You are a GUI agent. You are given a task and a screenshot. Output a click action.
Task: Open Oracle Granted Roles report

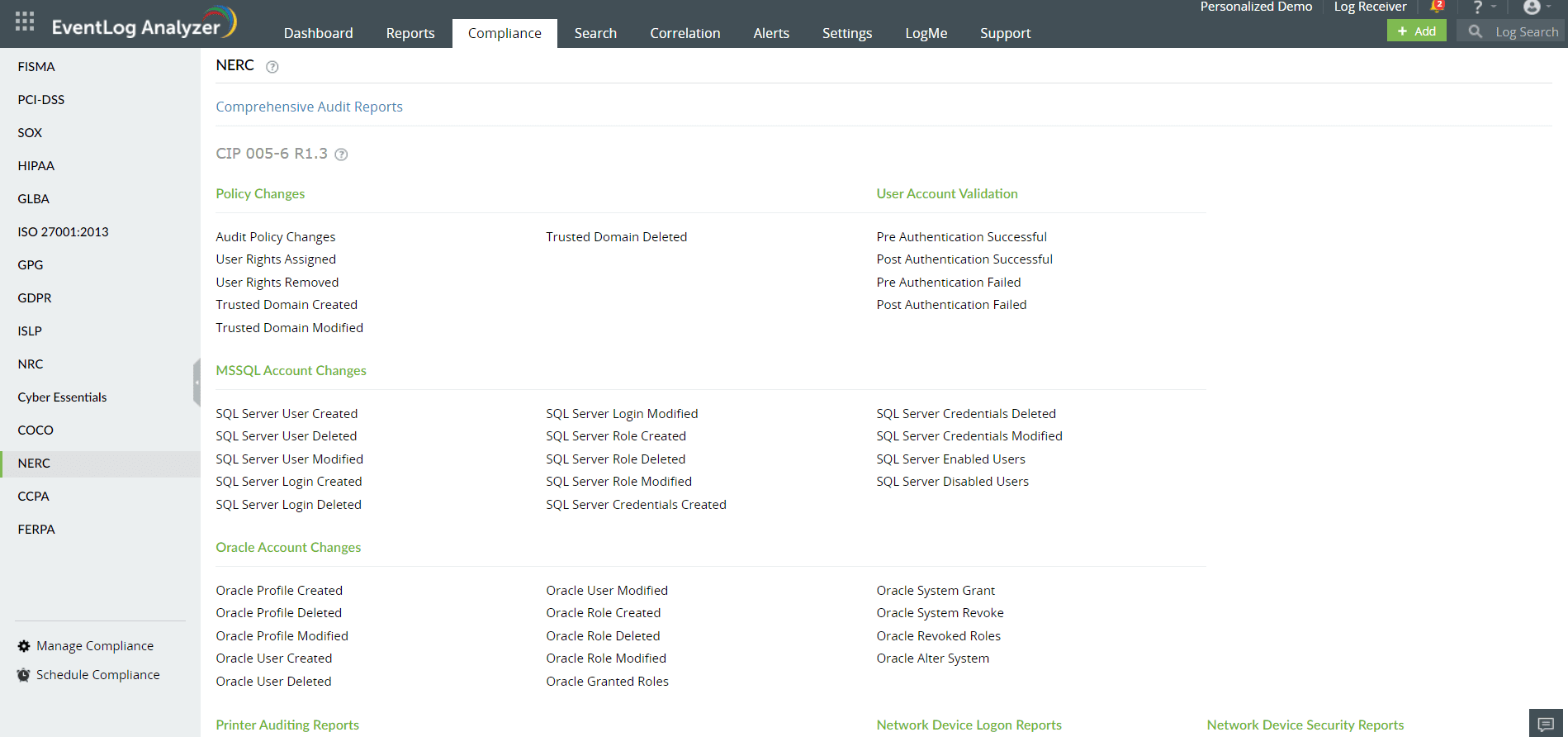tap(607, 682)
